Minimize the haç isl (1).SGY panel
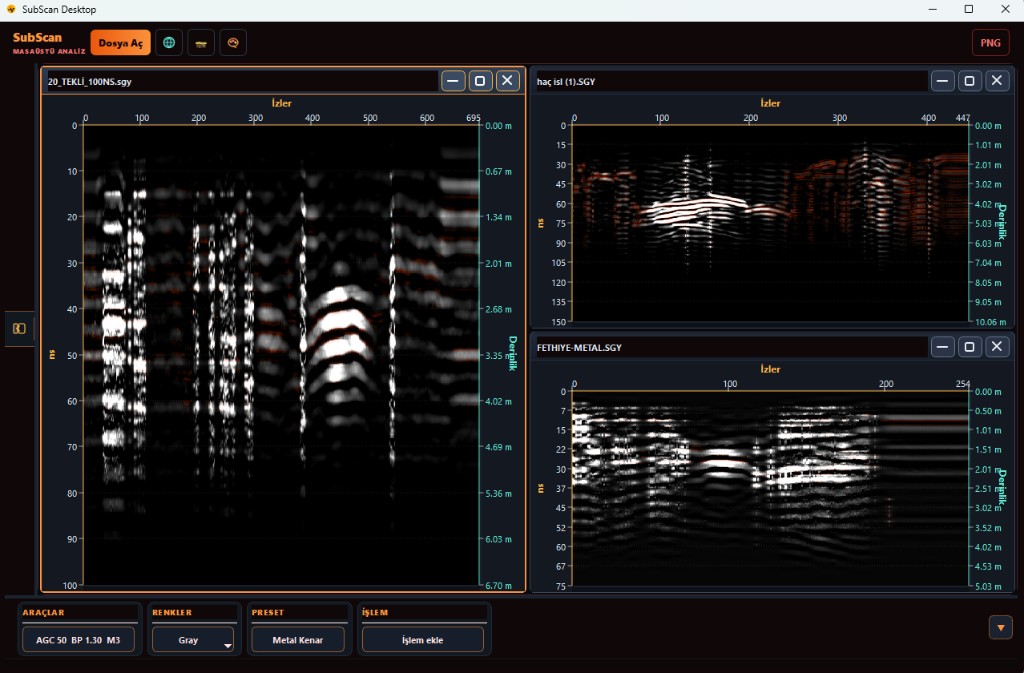Image resolution: width=1024 pixels, height=673 pixels. tap(942, 81)
